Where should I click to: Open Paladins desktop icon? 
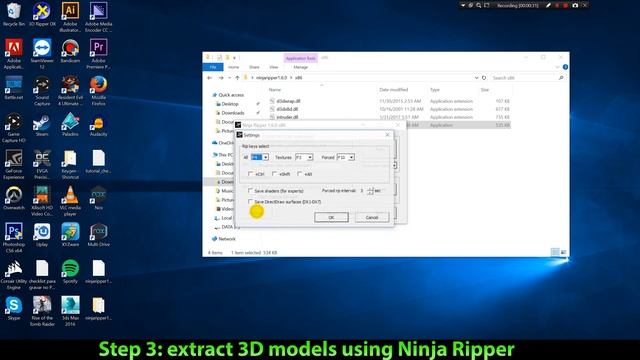click(70, 125)
